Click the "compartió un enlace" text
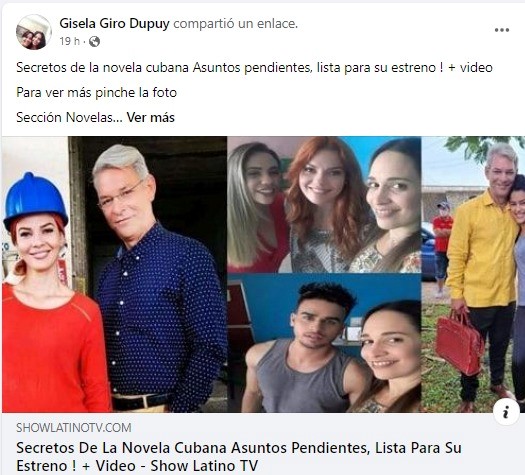The height and width of the screenshot is (475, 525). click(235, 23)
